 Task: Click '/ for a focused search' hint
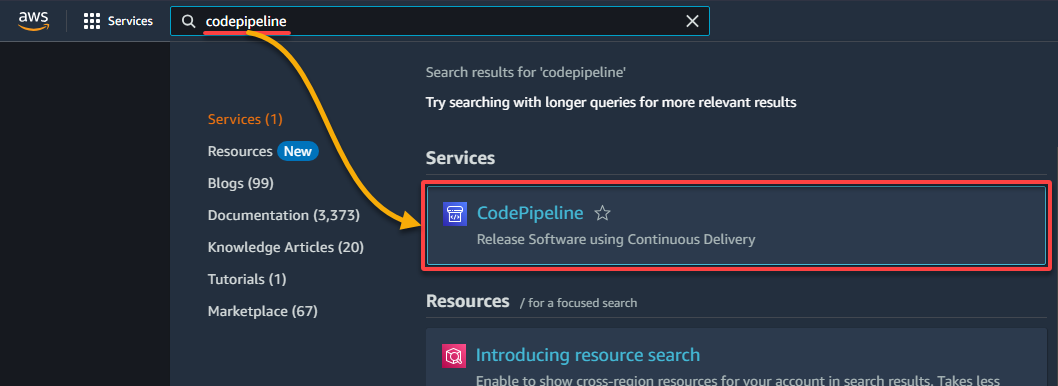click(x=578, y=303)
